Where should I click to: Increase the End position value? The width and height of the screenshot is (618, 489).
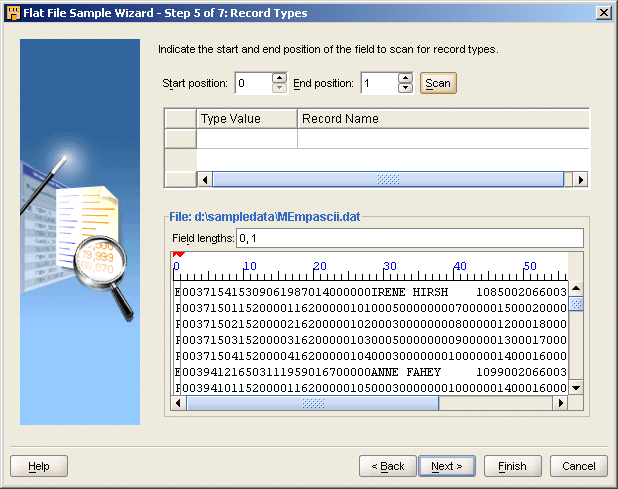405,78
